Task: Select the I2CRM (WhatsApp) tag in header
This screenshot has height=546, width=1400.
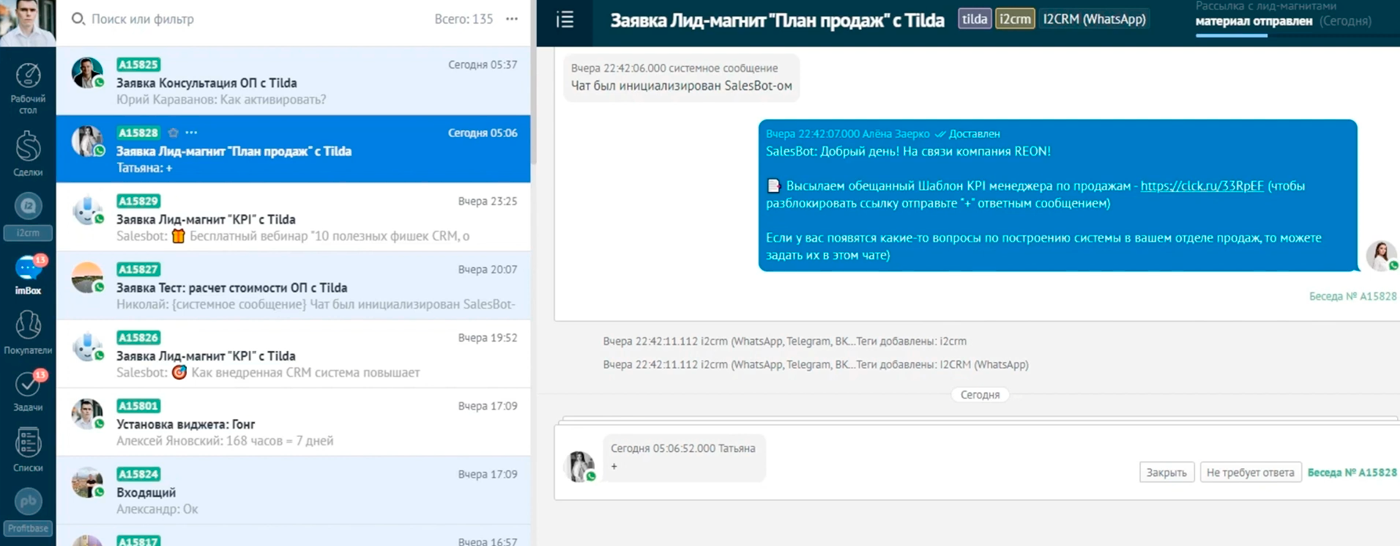Action: [1093, 19]
